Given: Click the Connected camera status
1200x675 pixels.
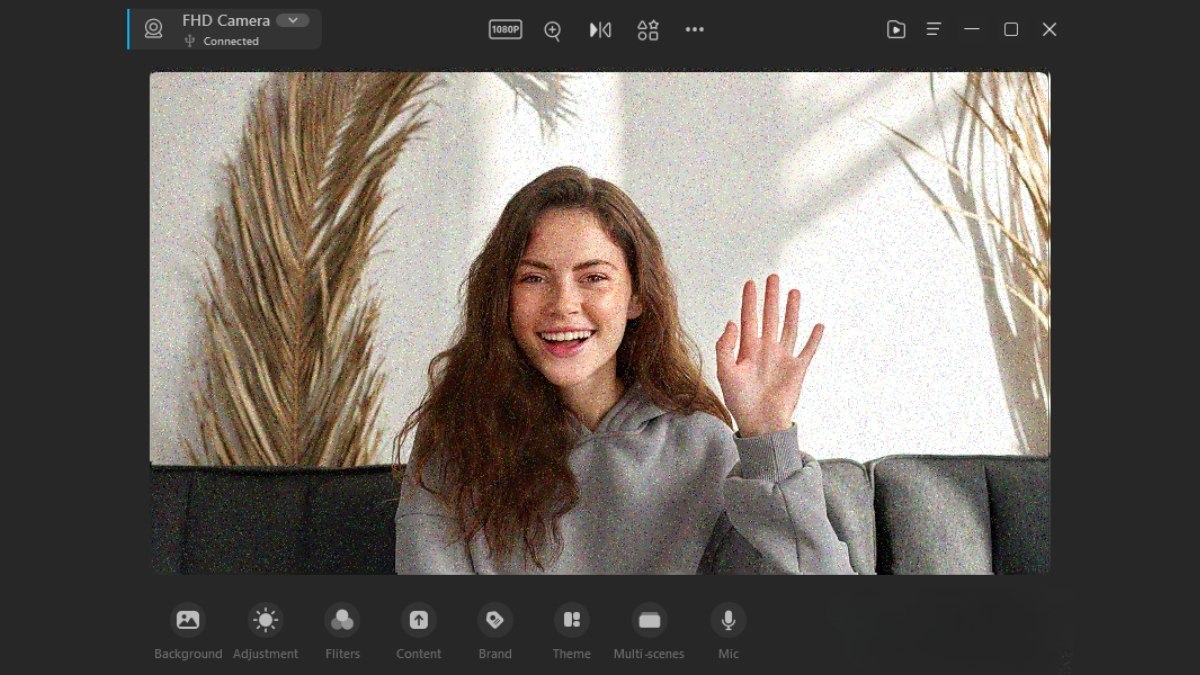Looking at the screenshot, I should coord(222,41).
